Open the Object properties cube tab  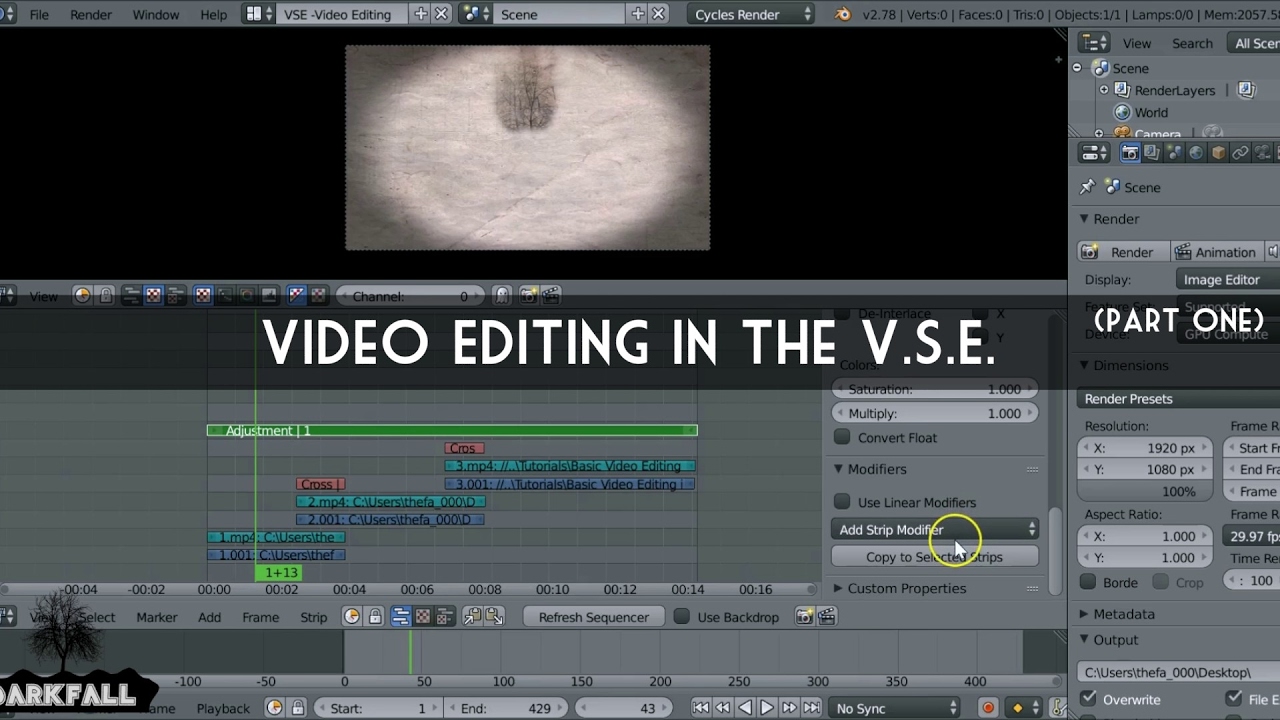pyautogui.click(x=1218, y=153)
